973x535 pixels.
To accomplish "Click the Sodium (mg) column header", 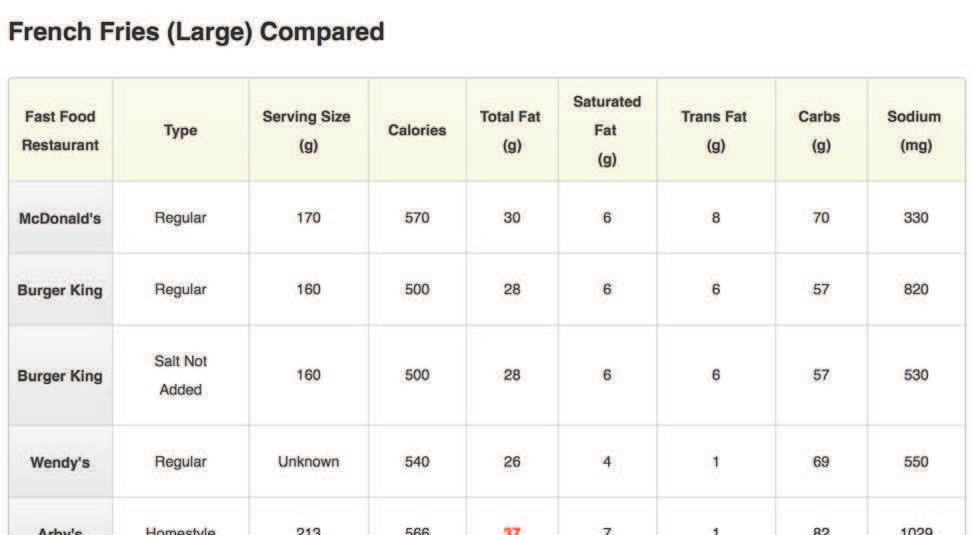I will (916, 130).
